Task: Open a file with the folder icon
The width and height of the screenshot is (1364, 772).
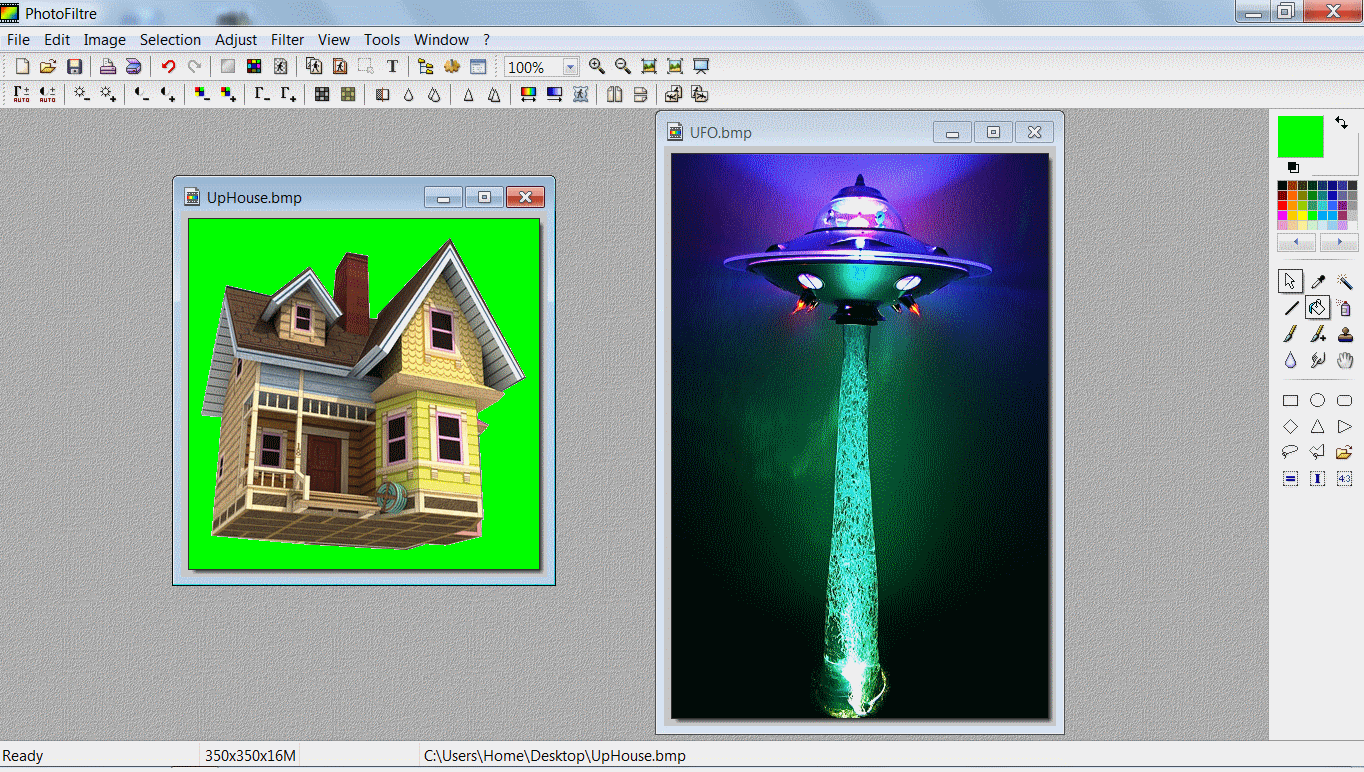Action: [48, 67]
